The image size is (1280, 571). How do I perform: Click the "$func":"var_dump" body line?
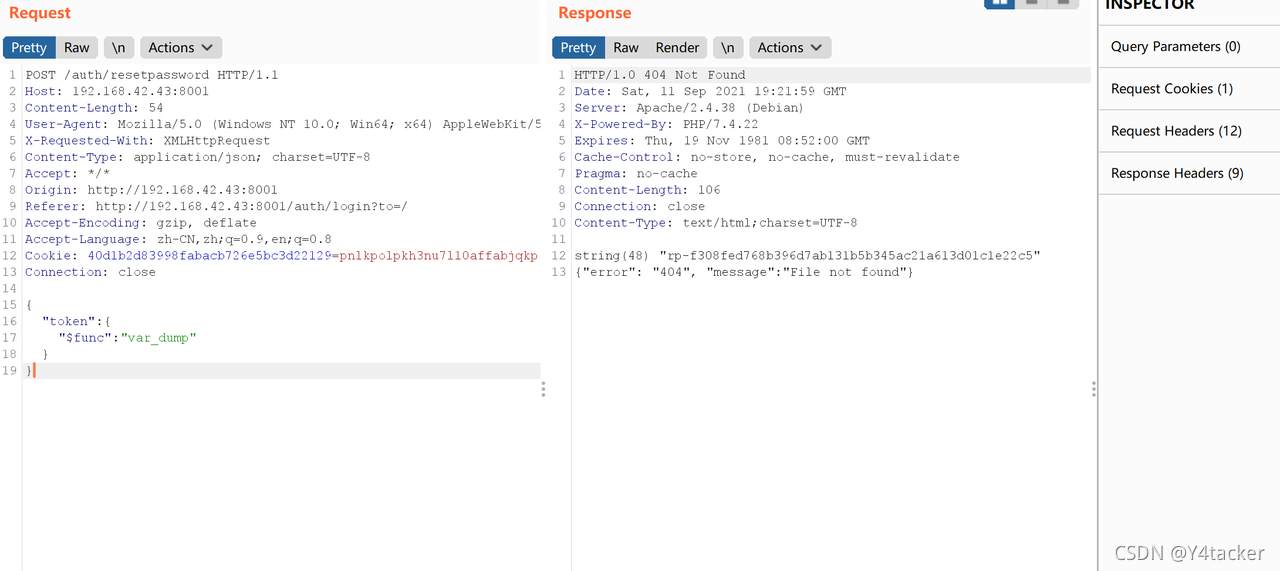coord(127,338)
